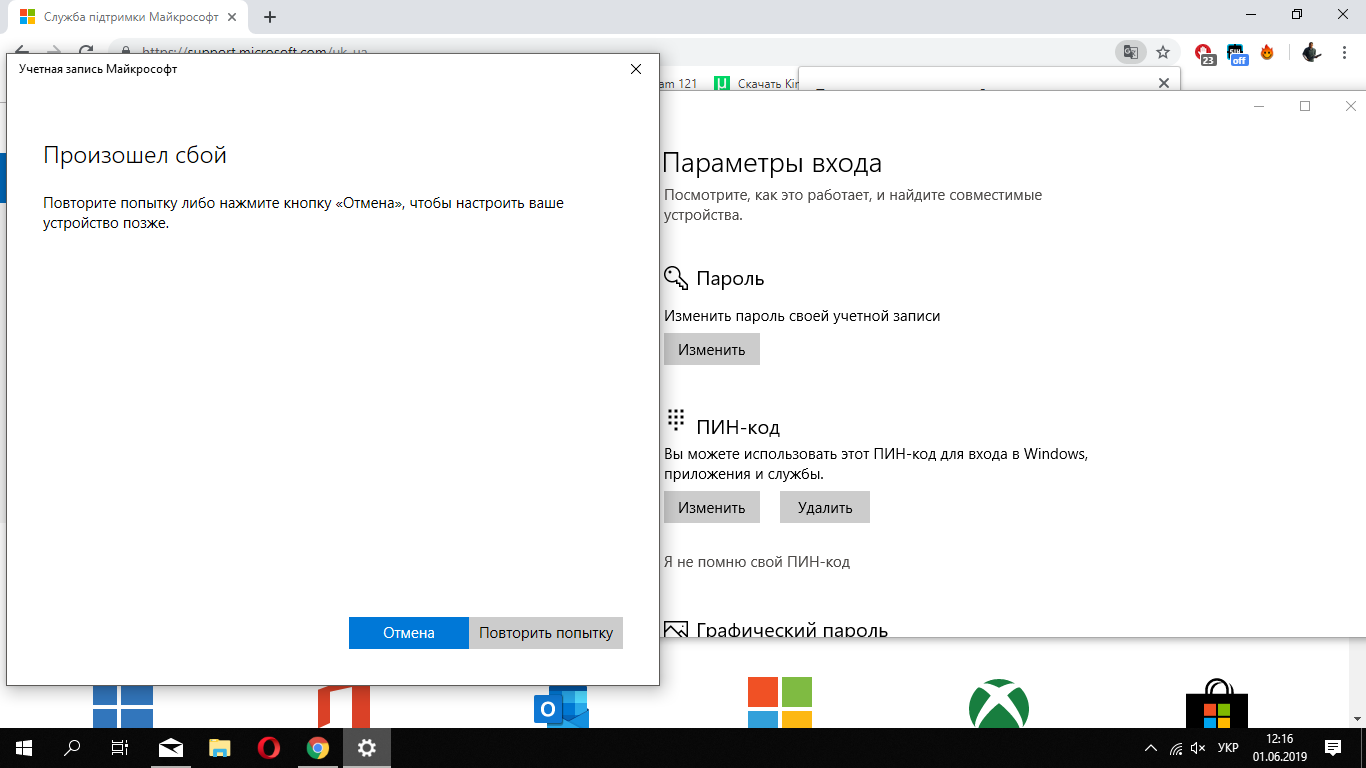Image resolution: width=1366 pixels, height=768 pixels.
Task: Switch to Chrome on the taskbar
Action: click(x=317, y=747)
